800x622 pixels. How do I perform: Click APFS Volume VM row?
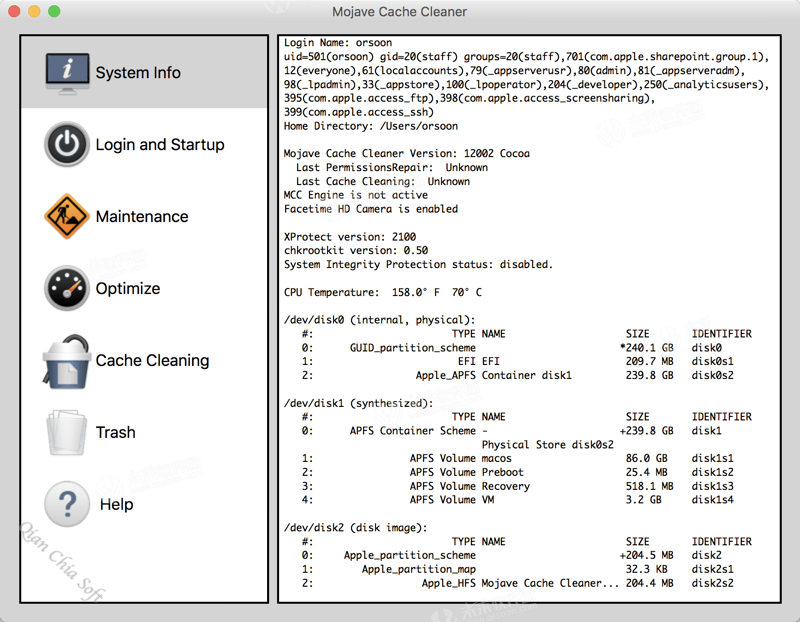(517, 500)
